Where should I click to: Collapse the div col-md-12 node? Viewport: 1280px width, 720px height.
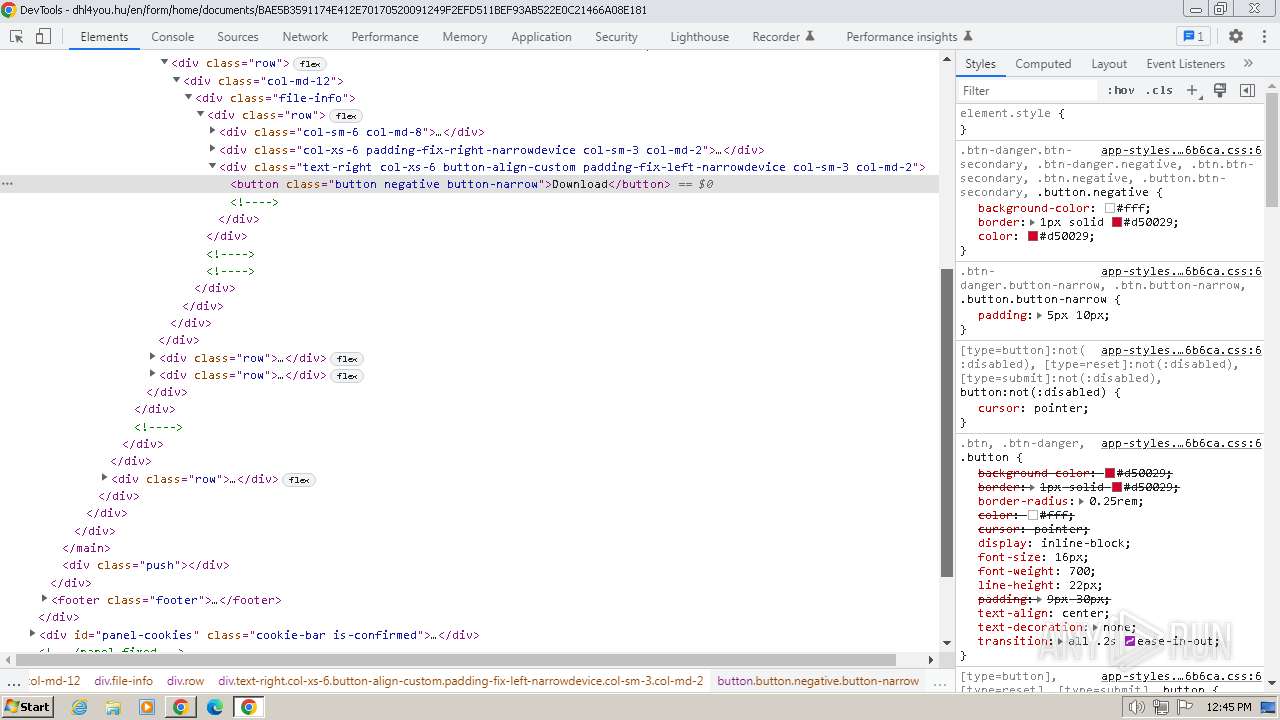(176, 81)
